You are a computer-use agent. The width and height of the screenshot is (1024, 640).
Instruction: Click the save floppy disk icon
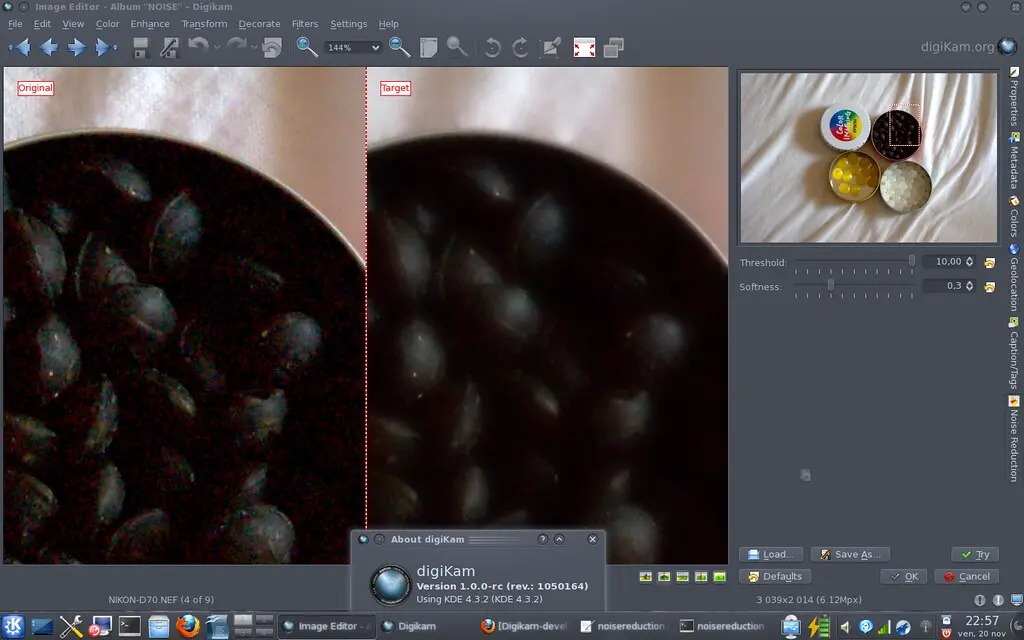coord(141,47)
